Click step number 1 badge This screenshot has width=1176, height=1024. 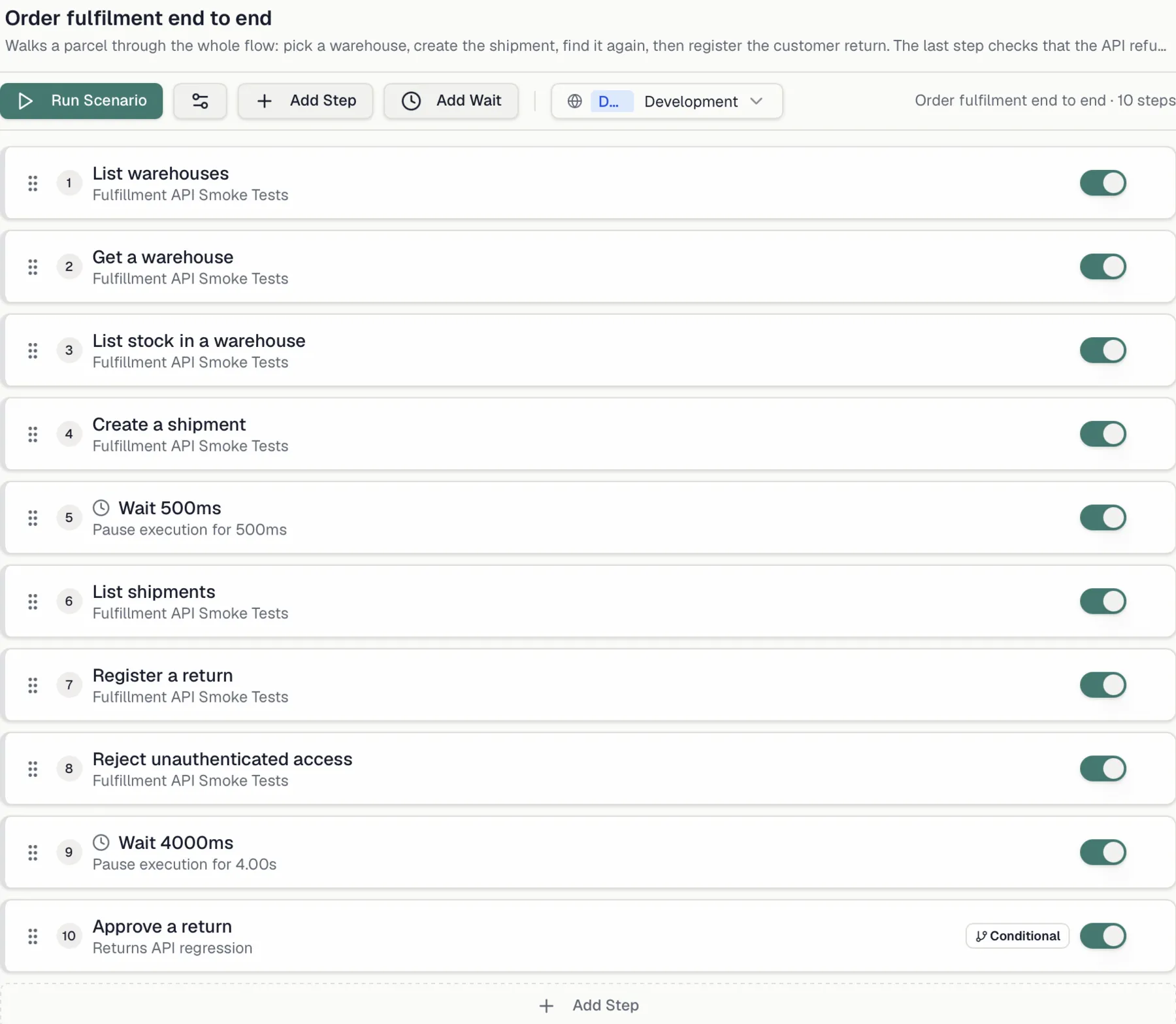point(69,183)
